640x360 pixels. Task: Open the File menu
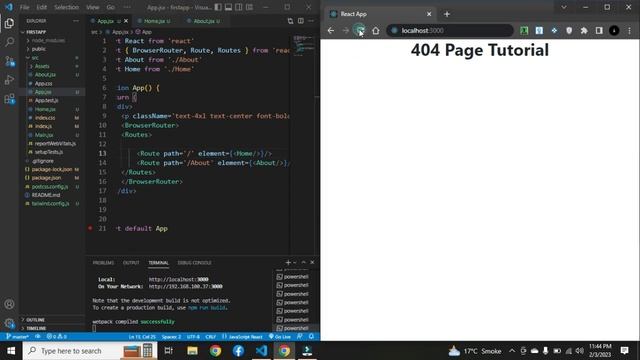point(24,7)
